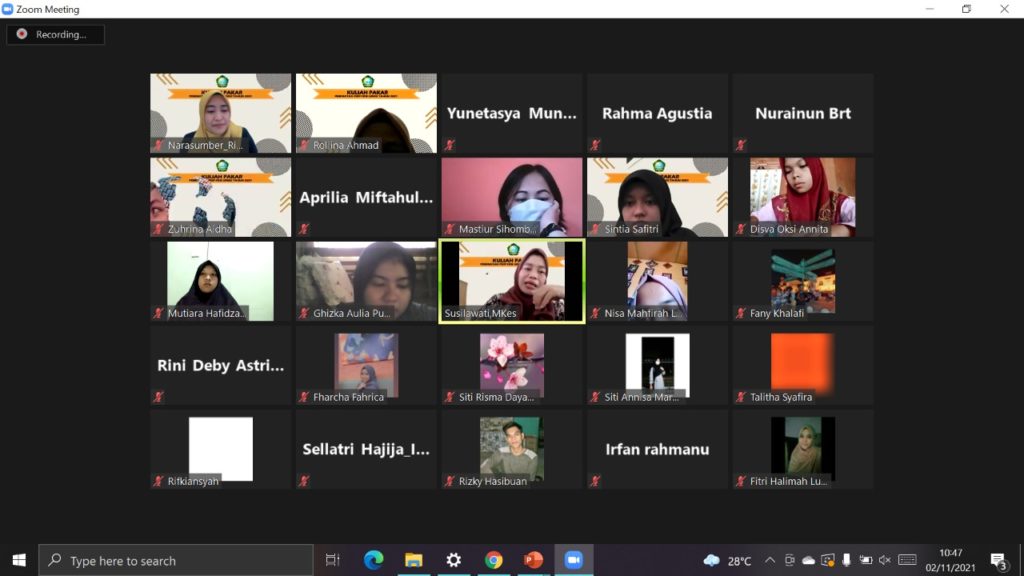Select Narasumber video tile
This screenshot has width=1024, height=576.
[221, 113]
